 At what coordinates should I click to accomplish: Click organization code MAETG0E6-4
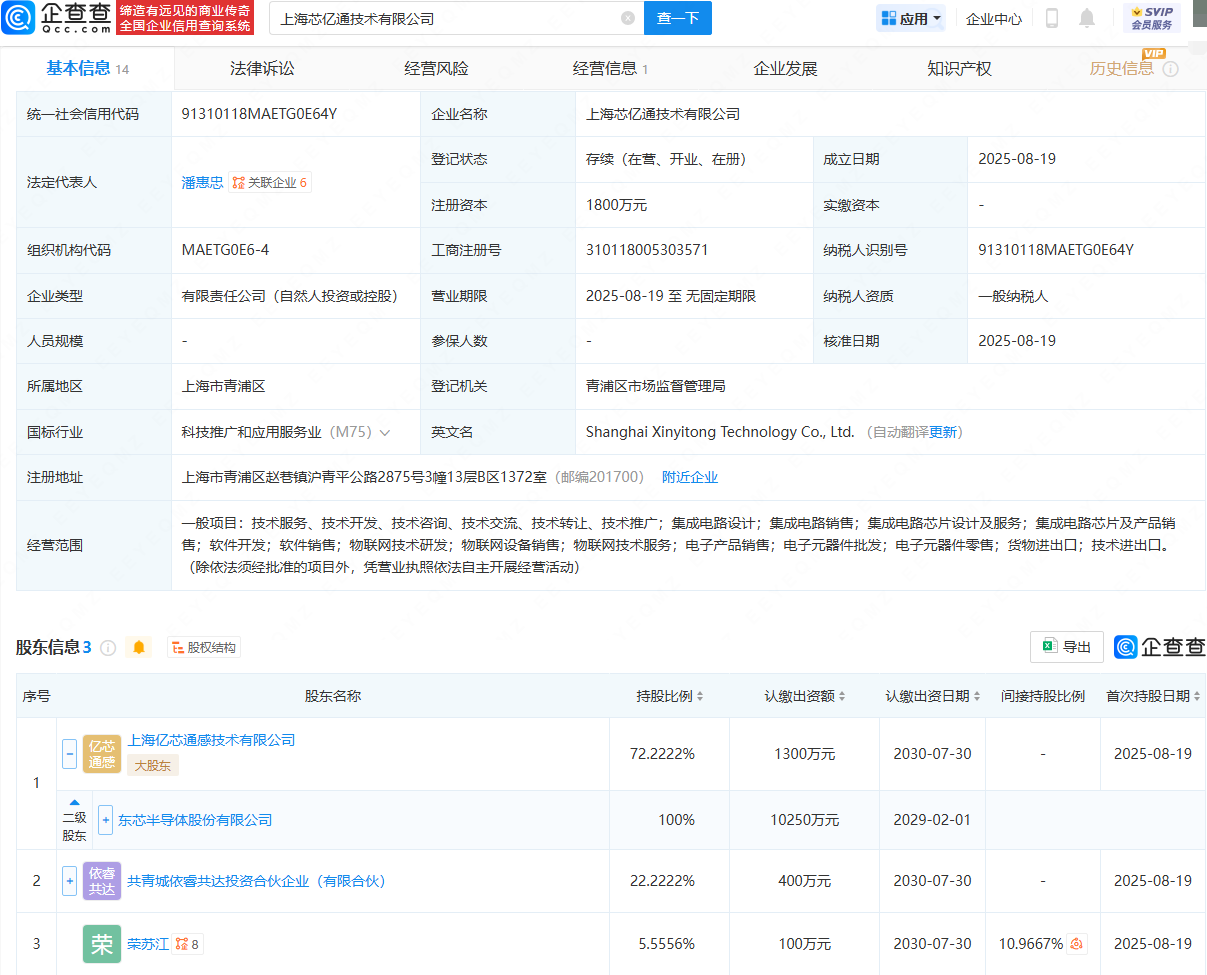point(225,250)
